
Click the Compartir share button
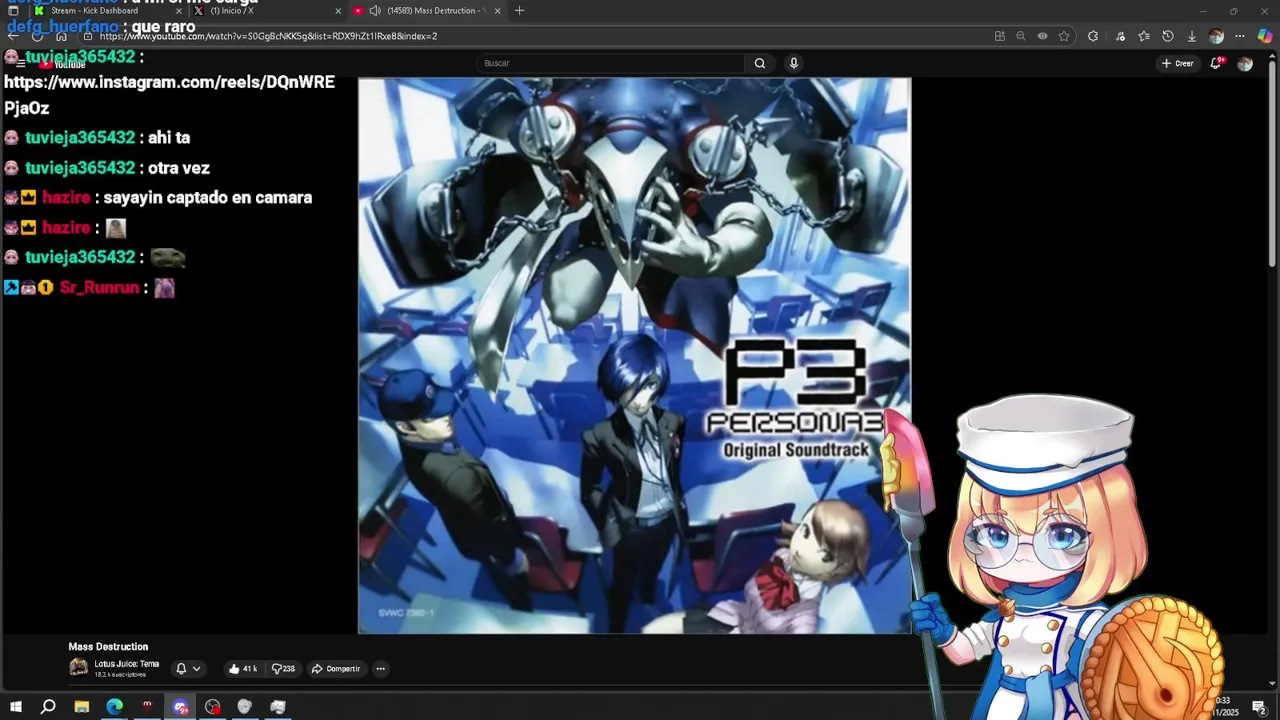tap(335, 669)
